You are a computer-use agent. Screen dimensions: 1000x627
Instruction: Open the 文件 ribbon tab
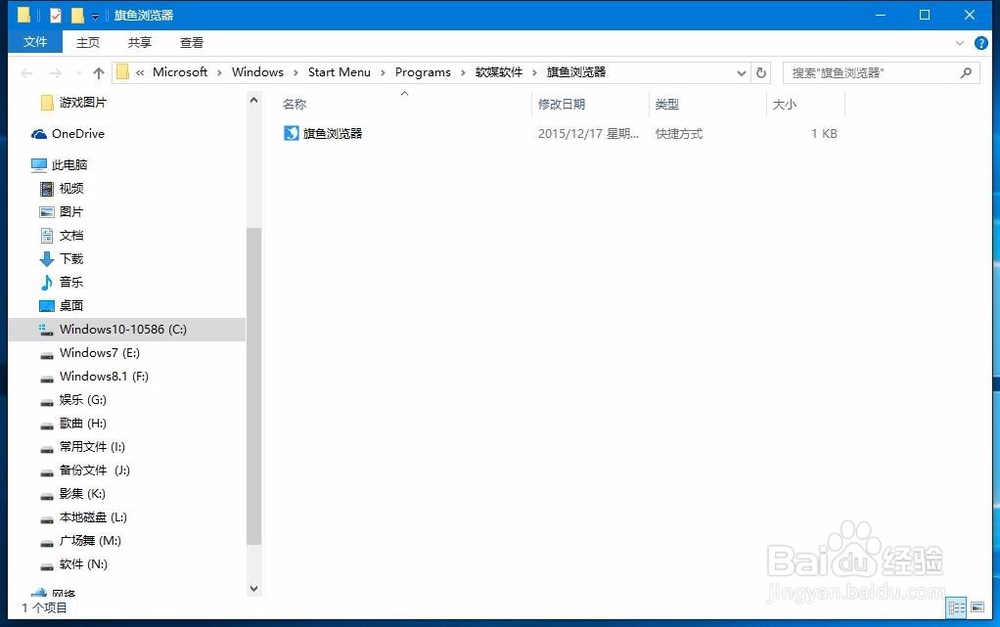pyautogui.click(x=35, y=42)
